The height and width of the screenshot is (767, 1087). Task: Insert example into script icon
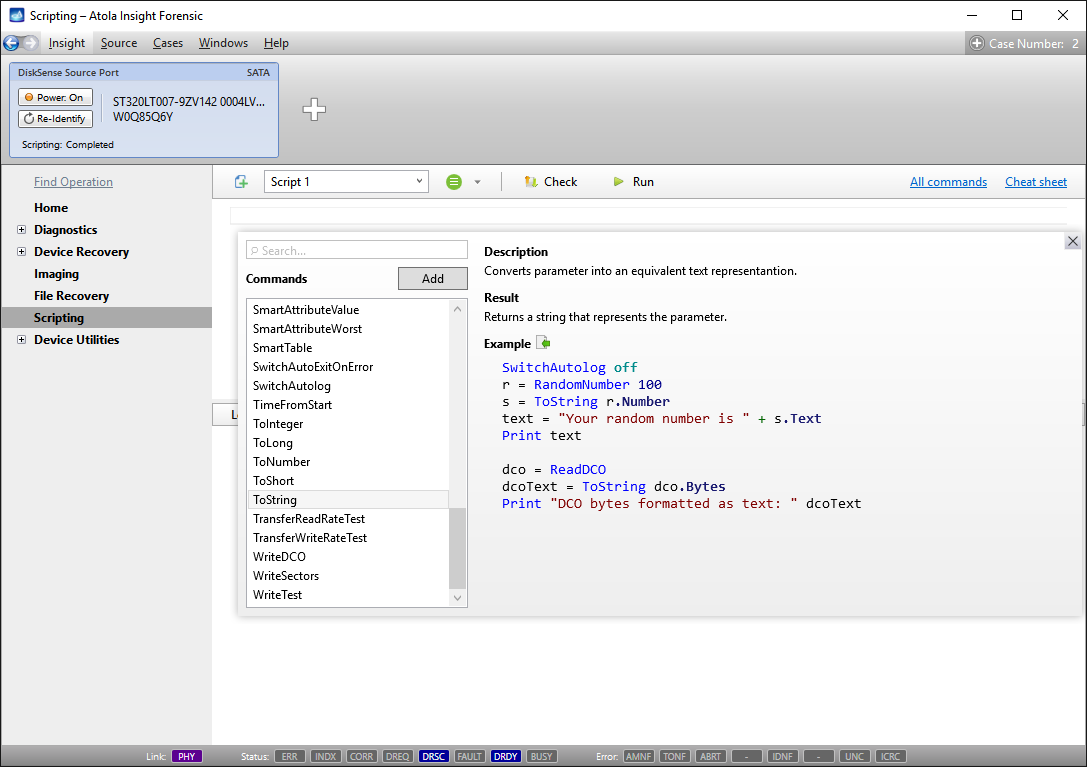tap(544, 343)
